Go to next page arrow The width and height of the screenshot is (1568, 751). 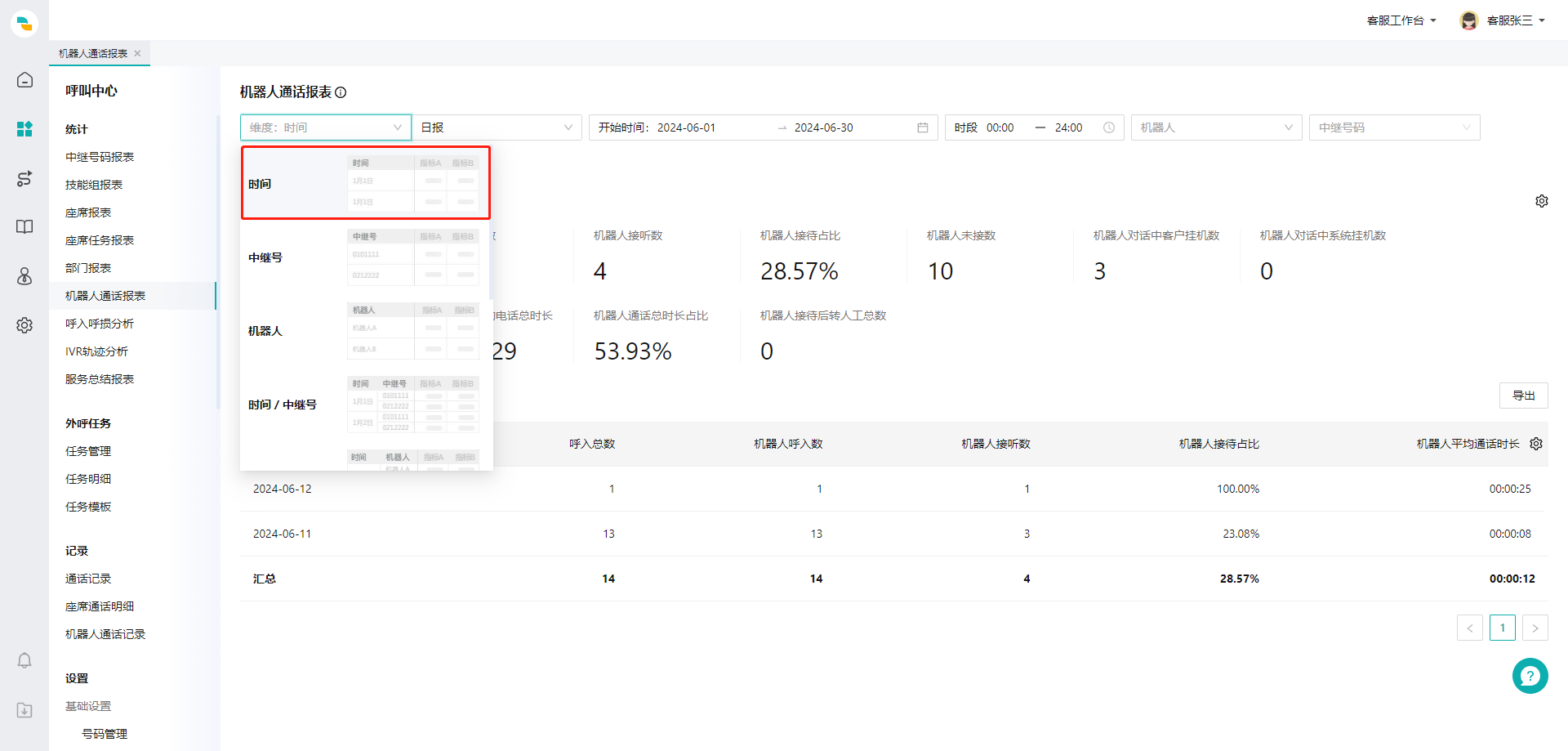(1535, 628)
